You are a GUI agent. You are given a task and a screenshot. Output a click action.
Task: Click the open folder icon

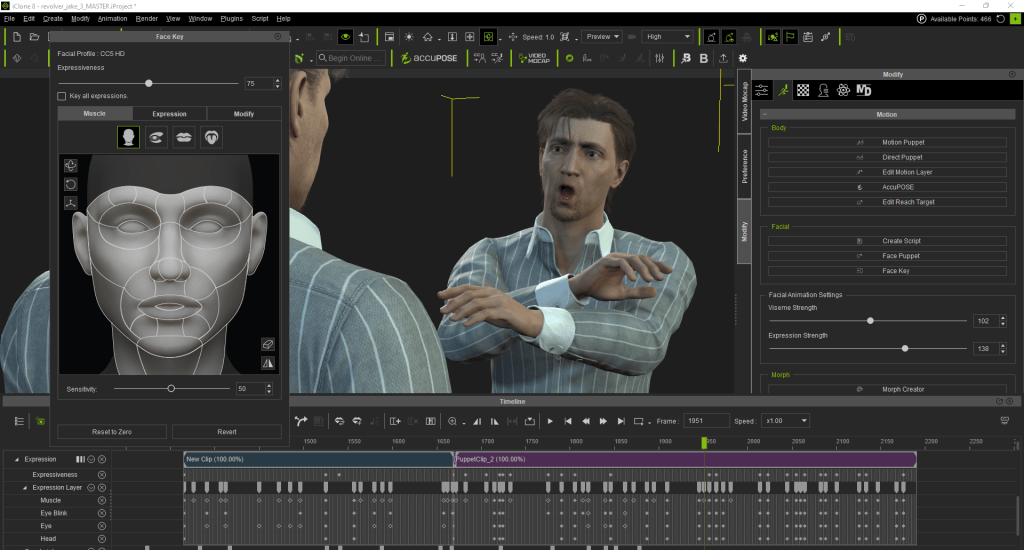point(35,37)
